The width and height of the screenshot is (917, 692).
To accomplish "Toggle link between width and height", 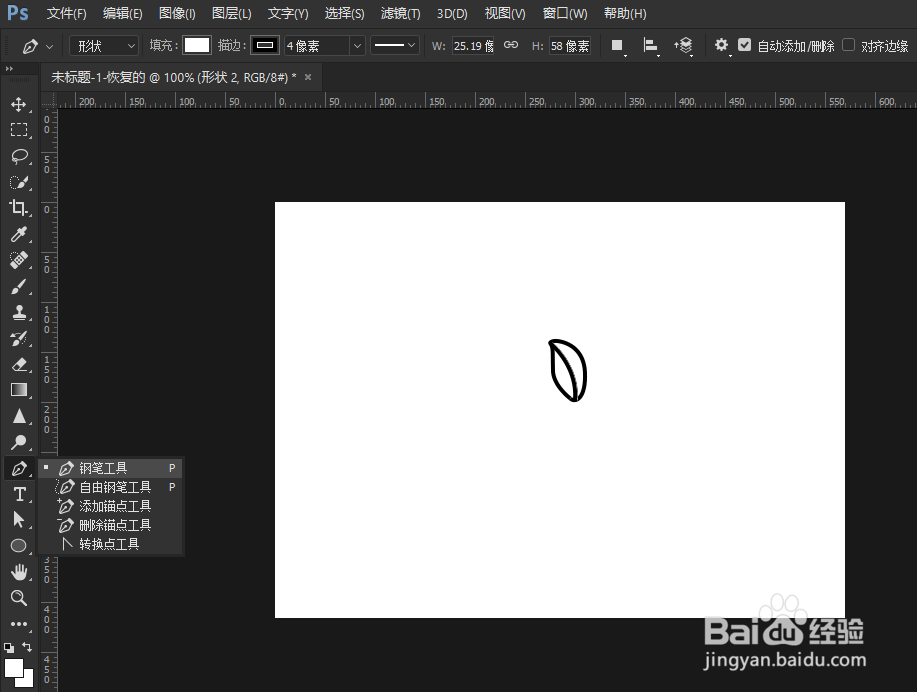I will (x=511, y=45).
